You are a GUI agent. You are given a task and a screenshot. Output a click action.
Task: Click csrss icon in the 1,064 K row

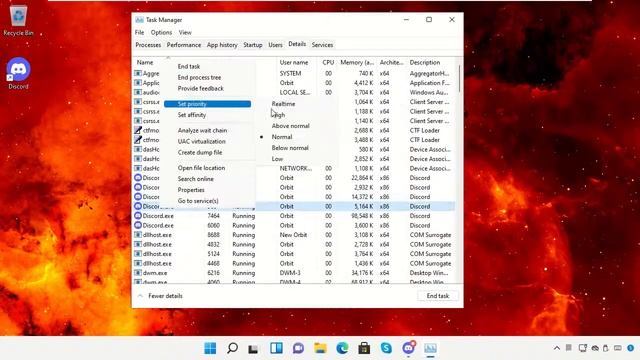[x=138, y=102]
